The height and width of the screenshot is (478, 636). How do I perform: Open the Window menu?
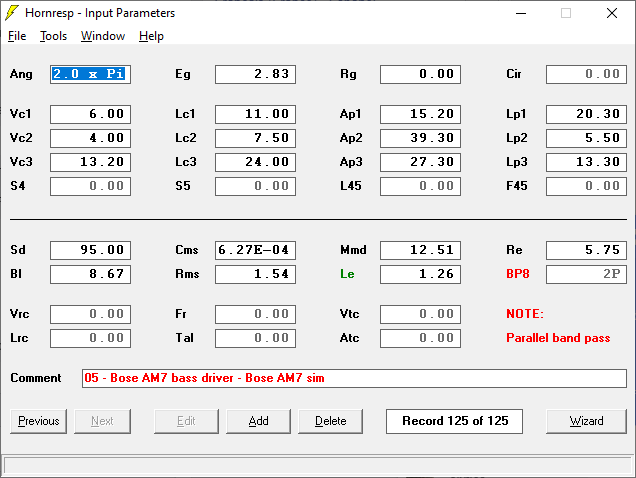point(103,36)
